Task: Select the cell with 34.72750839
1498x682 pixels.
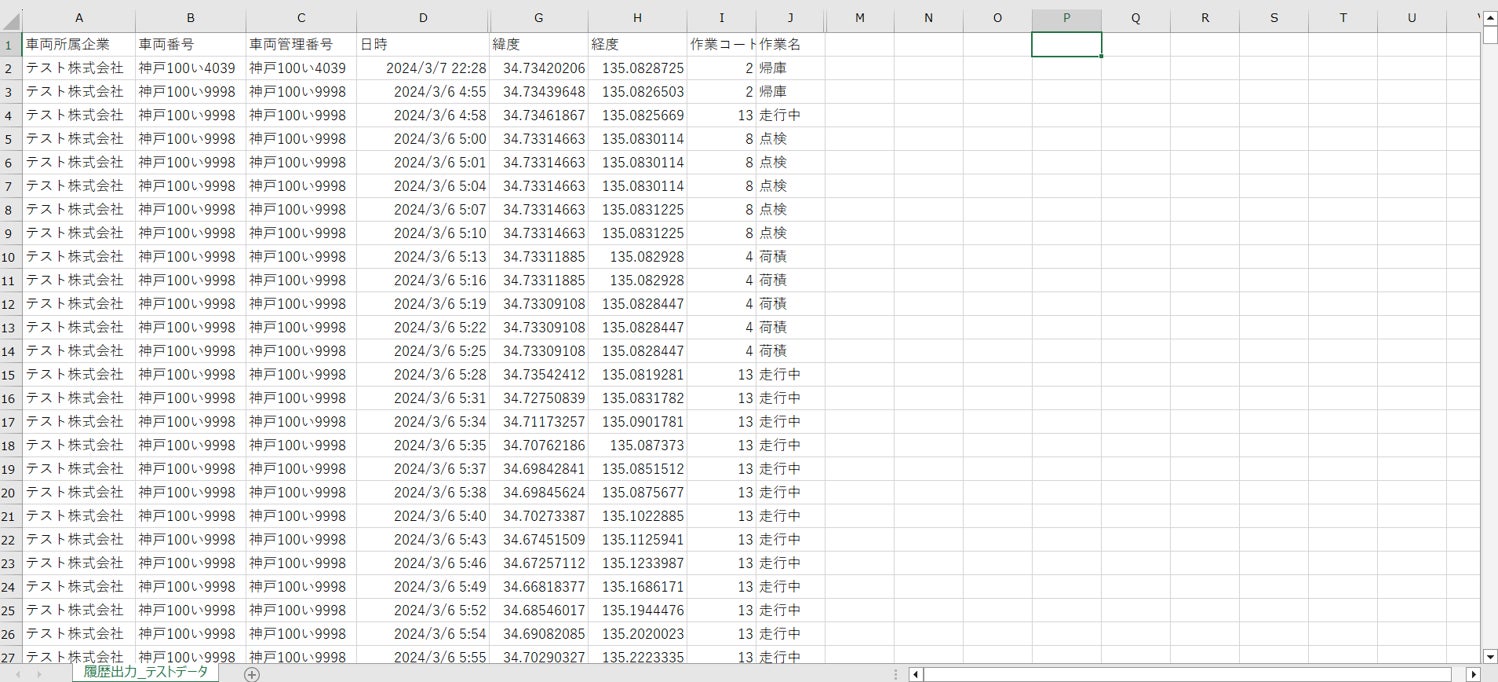Action: click(539, 398)
